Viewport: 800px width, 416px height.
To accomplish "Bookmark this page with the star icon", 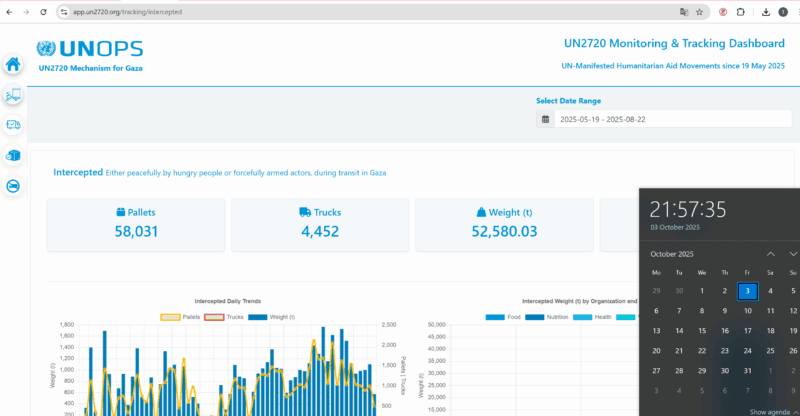I will (699, 12).
